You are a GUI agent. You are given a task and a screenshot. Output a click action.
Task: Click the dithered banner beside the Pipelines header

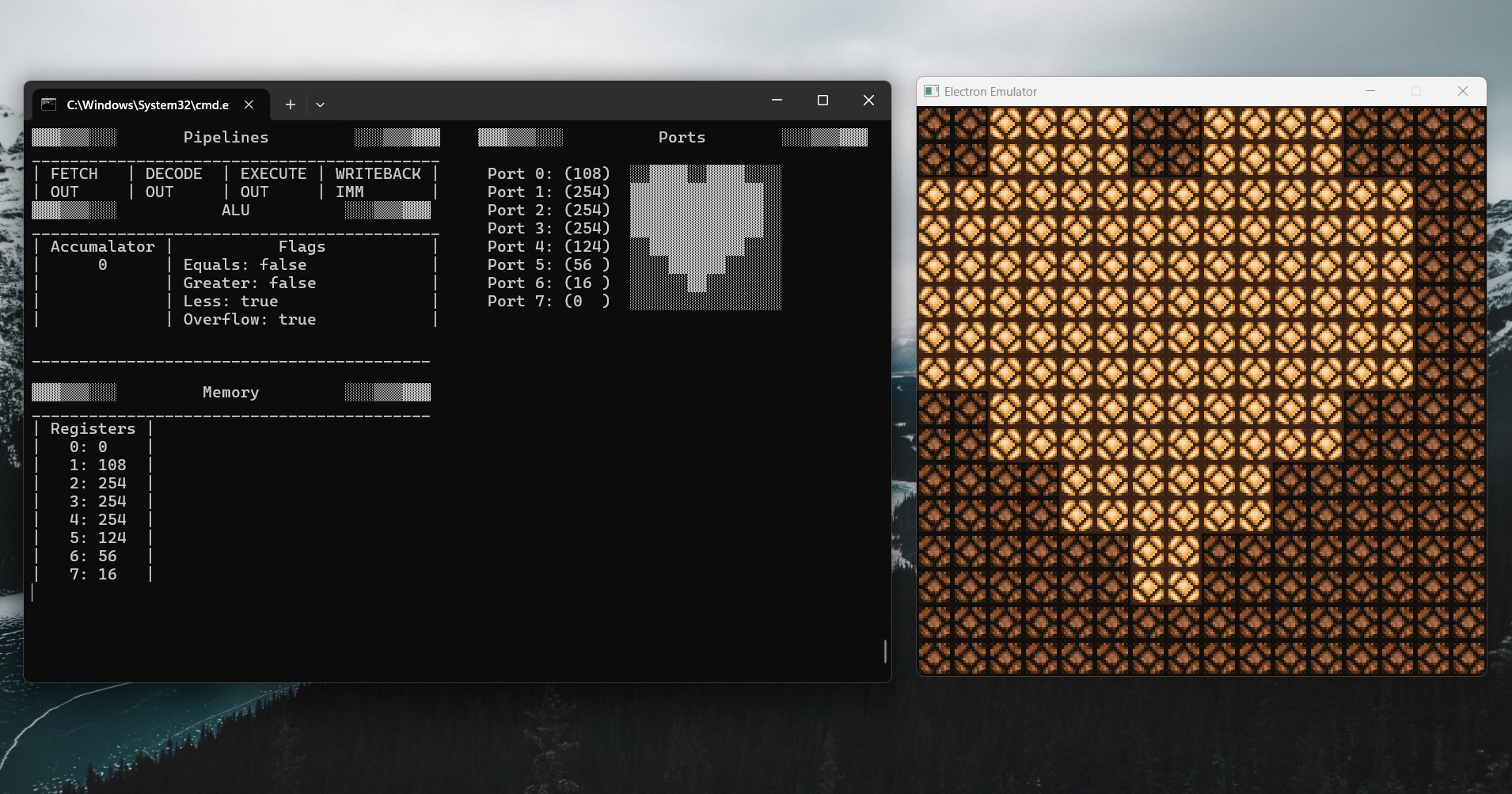click(75, 137)
